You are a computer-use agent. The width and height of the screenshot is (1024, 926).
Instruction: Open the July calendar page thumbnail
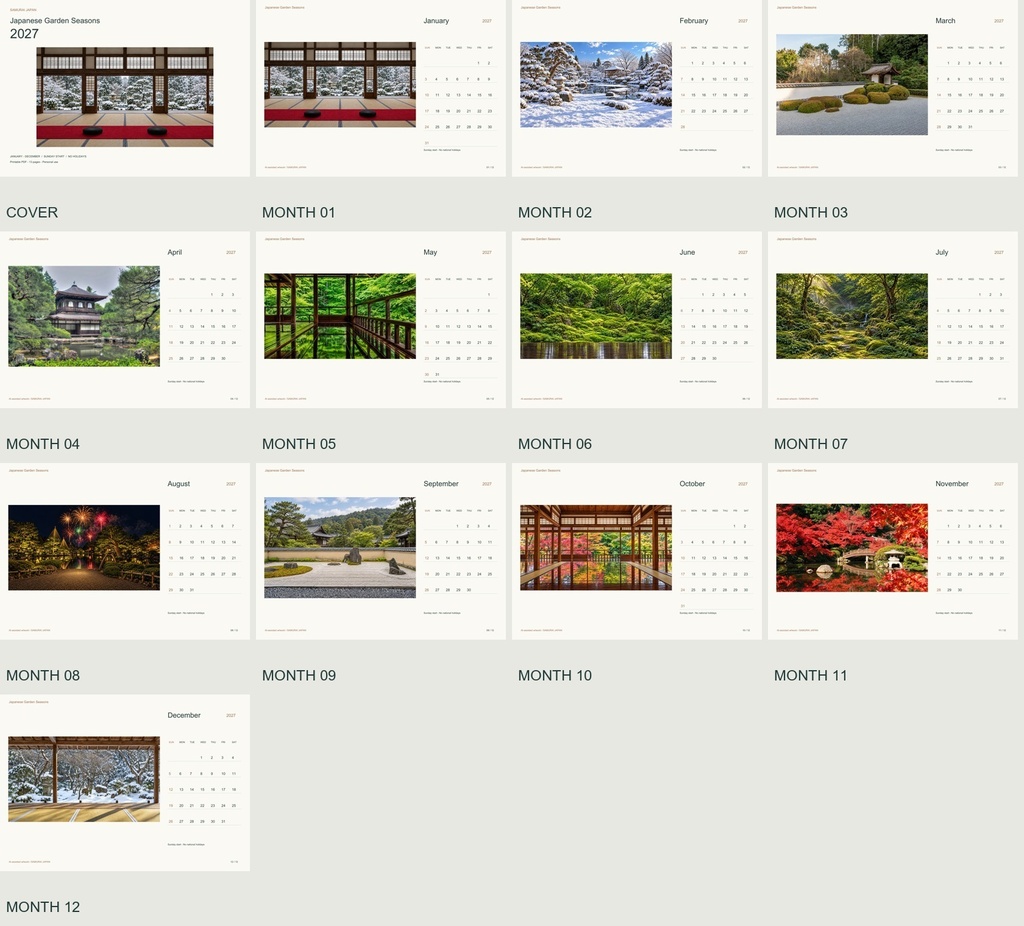[893, 320]
